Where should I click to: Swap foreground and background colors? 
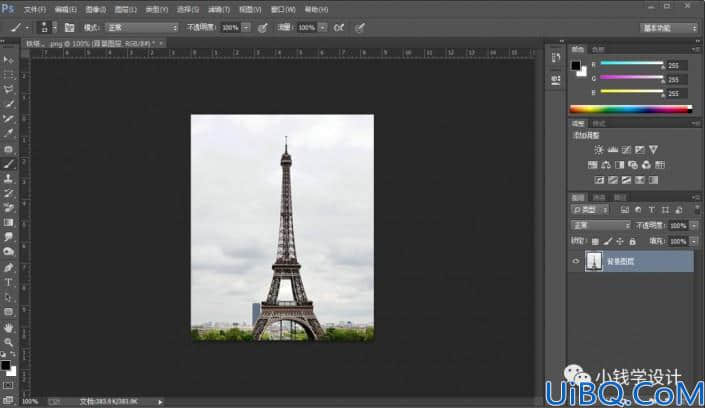(13, 354)
